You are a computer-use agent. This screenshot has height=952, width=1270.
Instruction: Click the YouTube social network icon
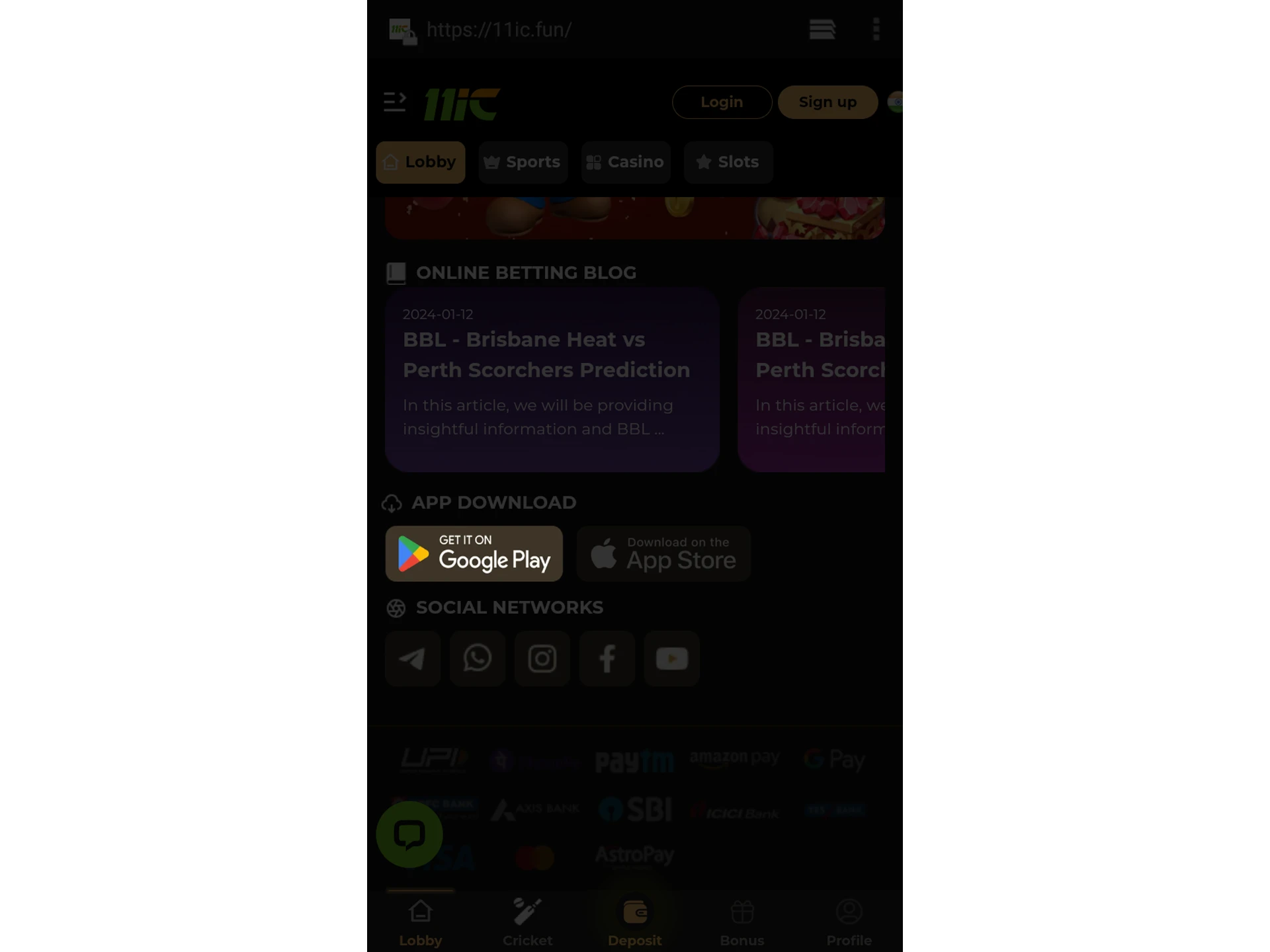(x=671, y=658)
